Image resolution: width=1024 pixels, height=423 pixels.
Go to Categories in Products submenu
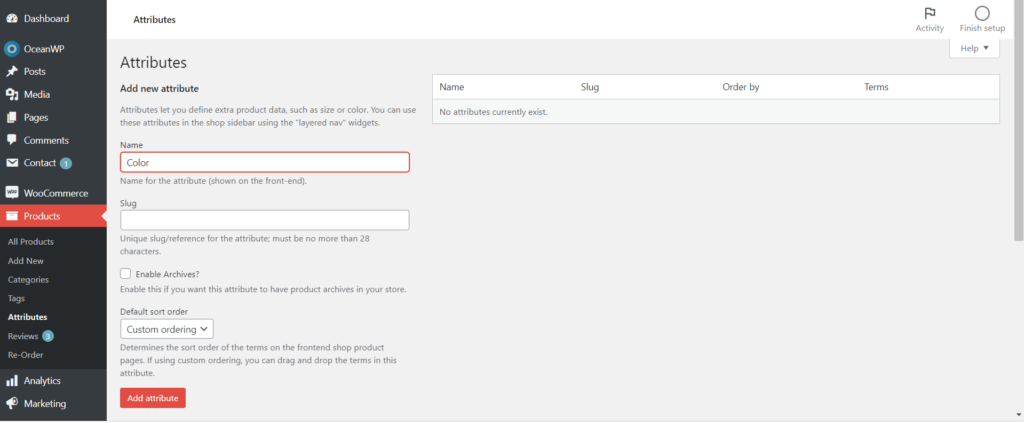pos(28,280)
